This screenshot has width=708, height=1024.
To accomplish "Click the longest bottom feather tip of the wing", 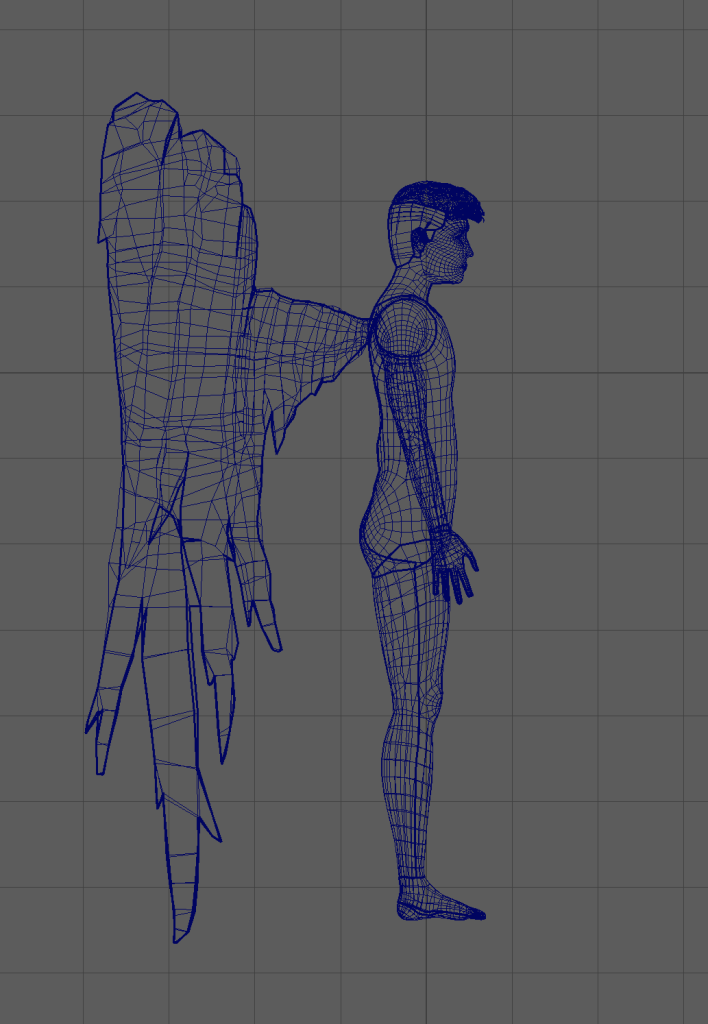I will pos(180,925).
